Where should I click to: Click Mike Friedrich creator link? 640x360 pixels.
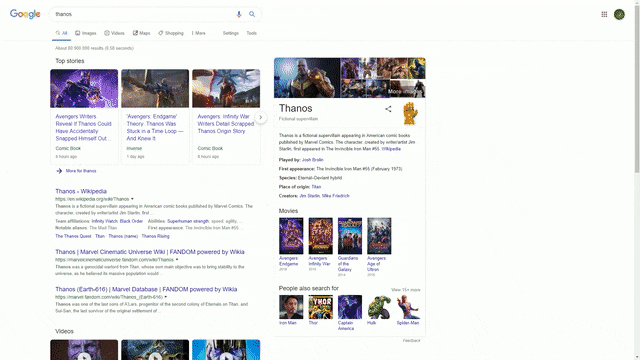[336, 196]
